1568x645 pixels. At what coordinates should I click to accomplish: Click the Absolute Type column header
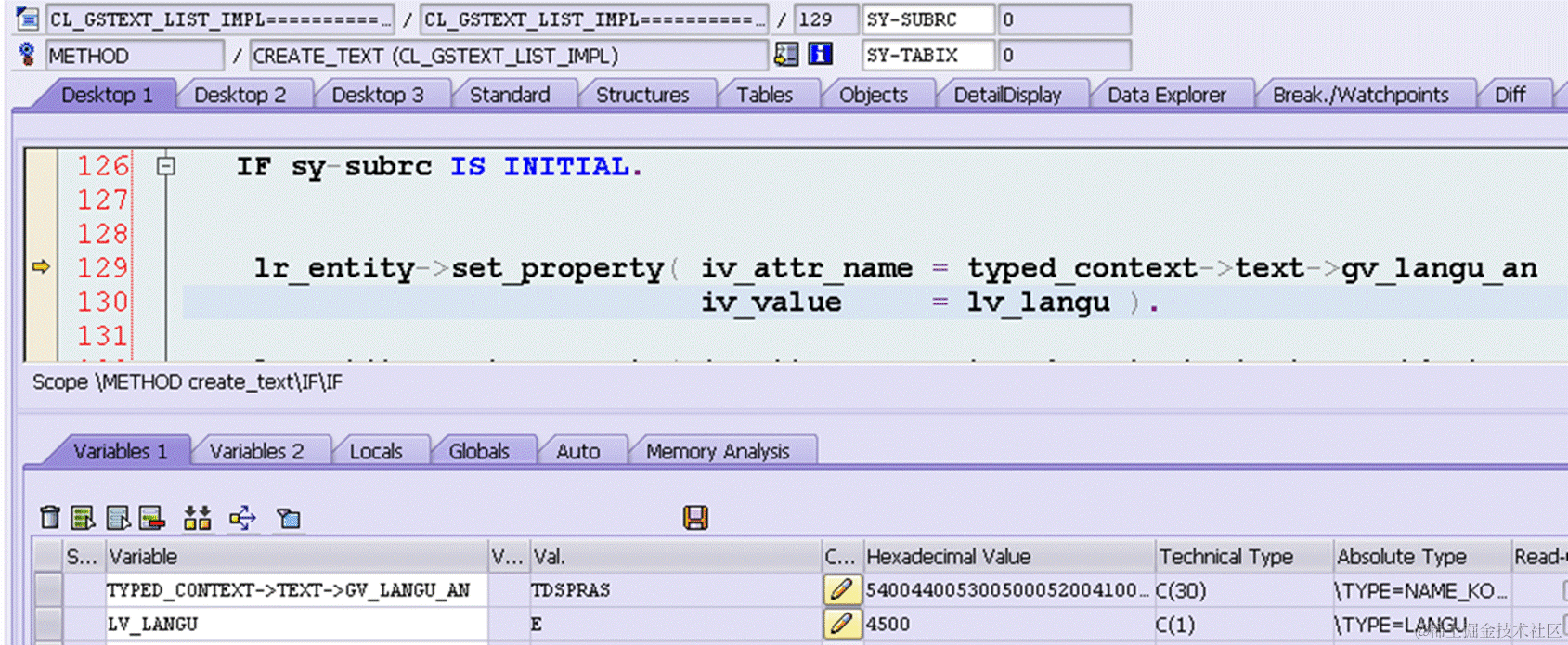point(1421,556)
